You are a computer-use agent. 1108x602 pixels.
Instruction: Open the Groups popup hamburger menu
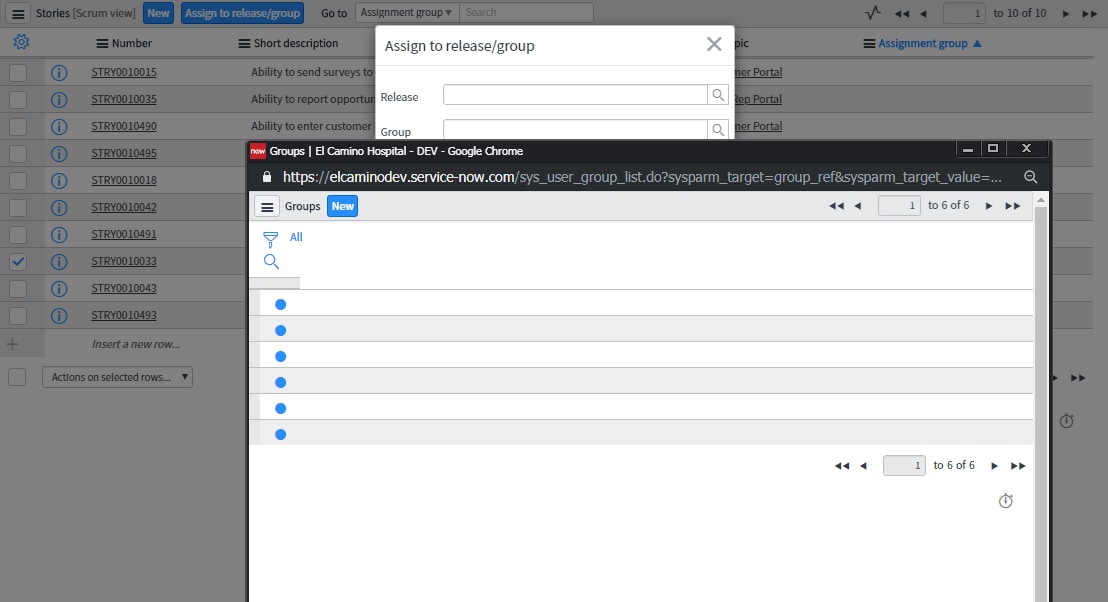pos(267,206)
